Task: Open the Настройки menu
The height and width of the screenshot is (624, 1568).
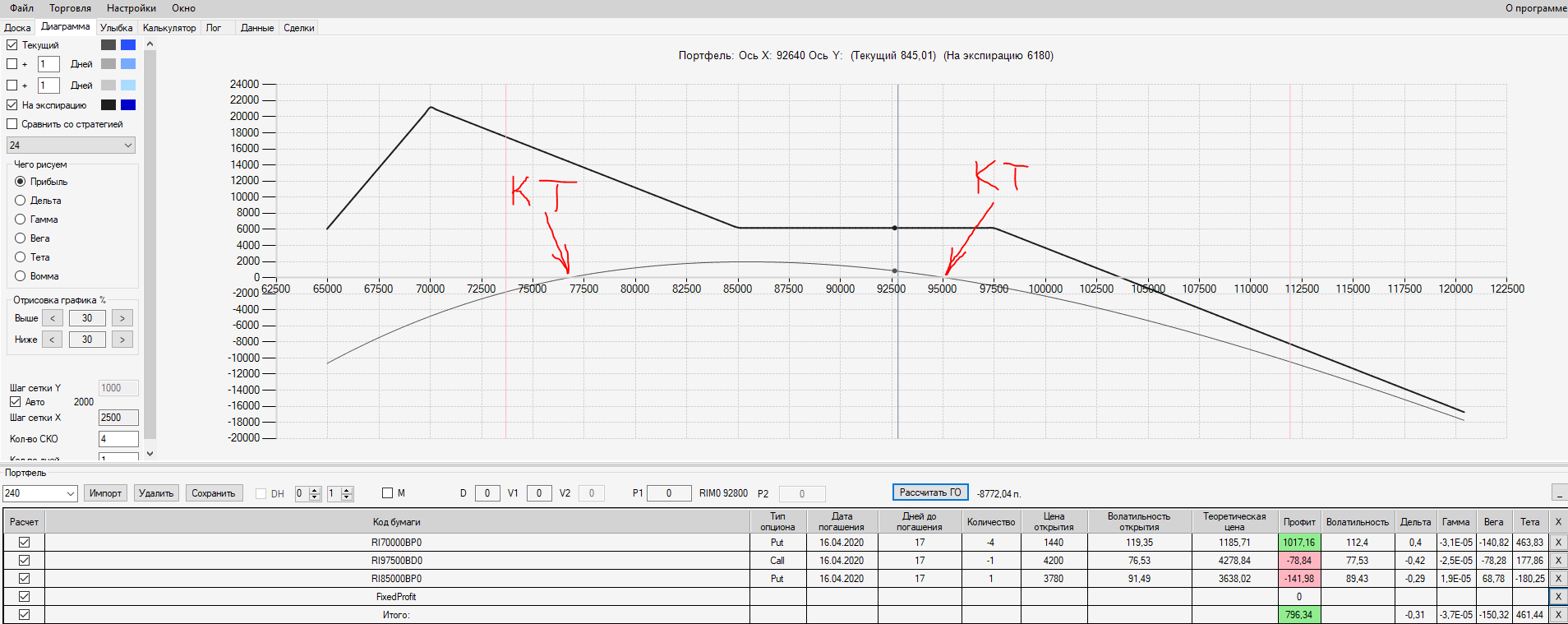Action: tap(131, 8)
